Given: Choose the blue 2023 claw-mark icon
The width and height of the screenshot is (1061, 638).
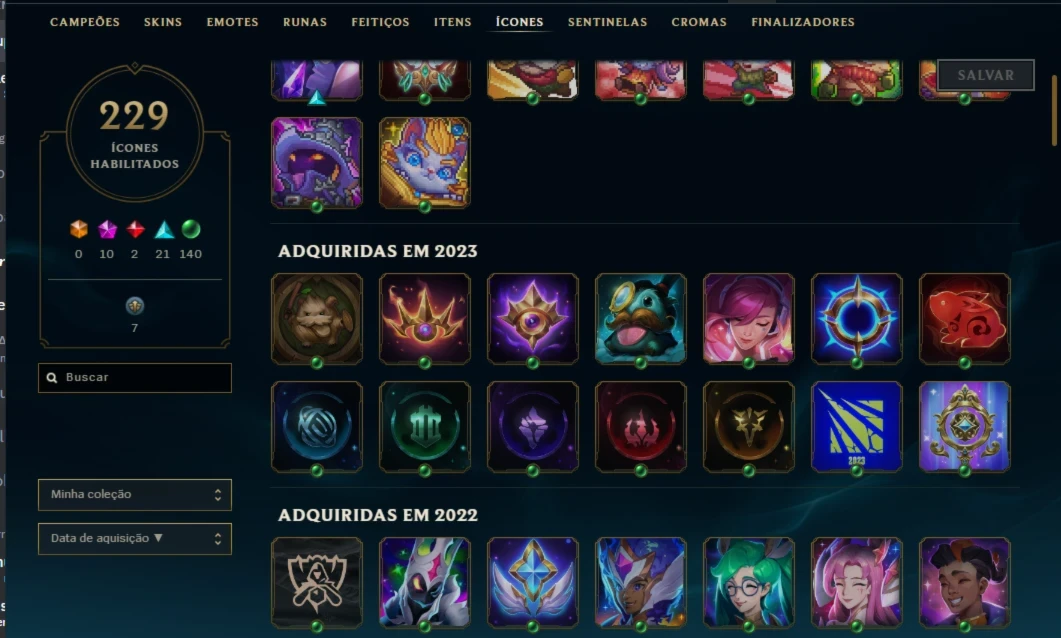Looking at the screenshot, I should [857, 426].
